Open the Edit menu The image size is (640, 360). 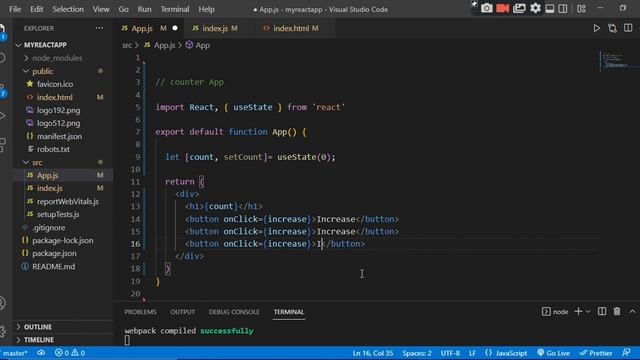(36, 9)
